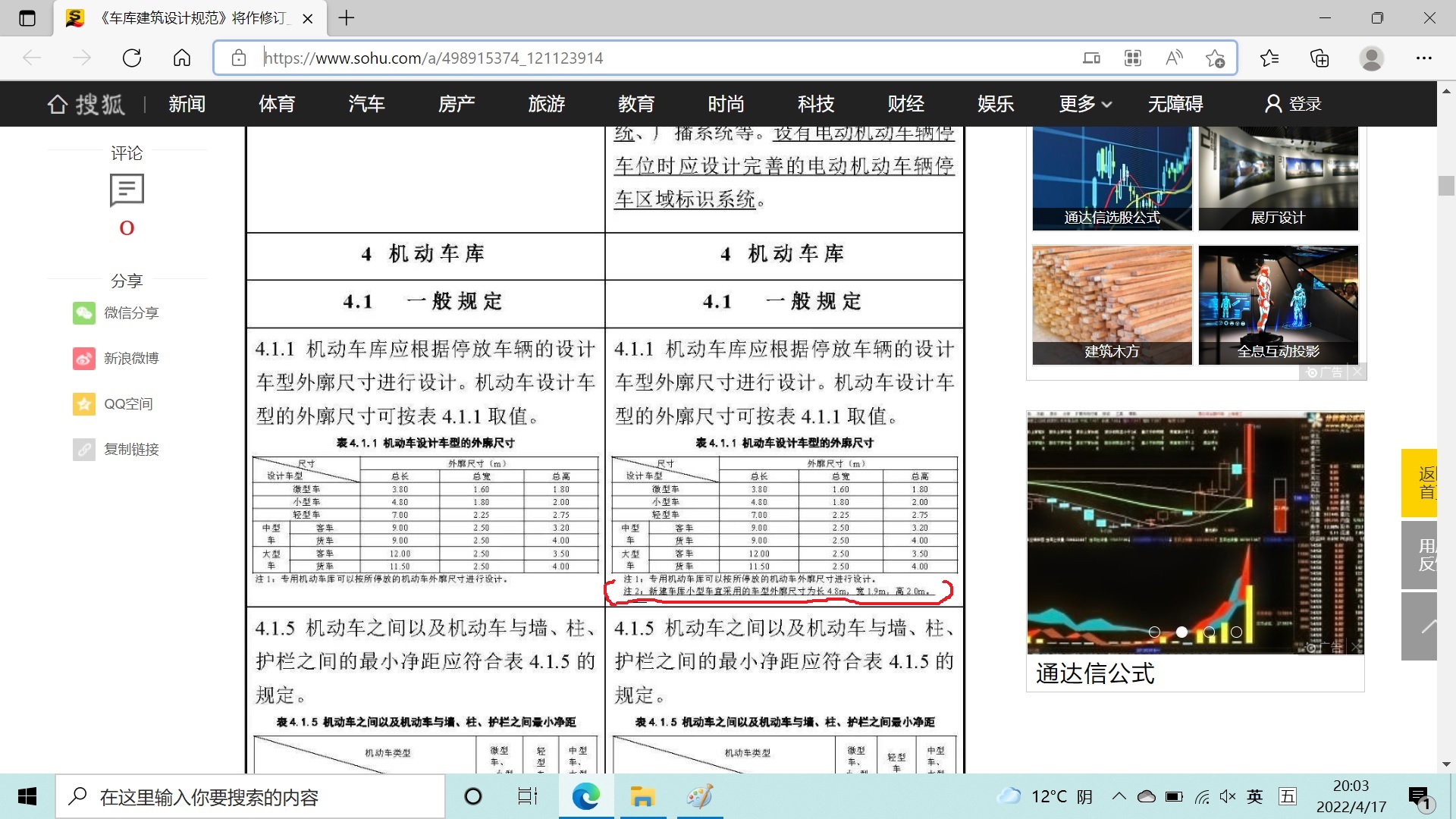Select second carousel dot on stock ad
The image size is (1456, 819).
[1181, 632]
